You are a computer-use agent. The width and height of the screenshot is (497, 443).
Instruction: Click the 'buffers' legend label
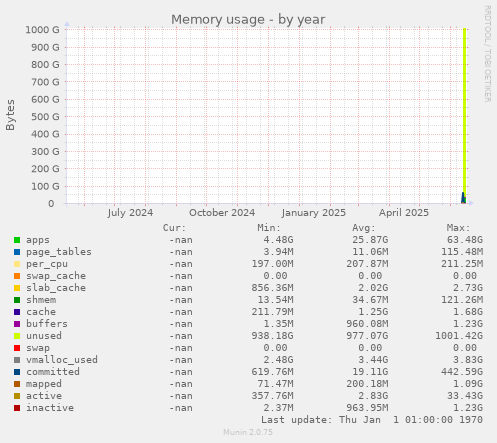click(x=47, y=324)
